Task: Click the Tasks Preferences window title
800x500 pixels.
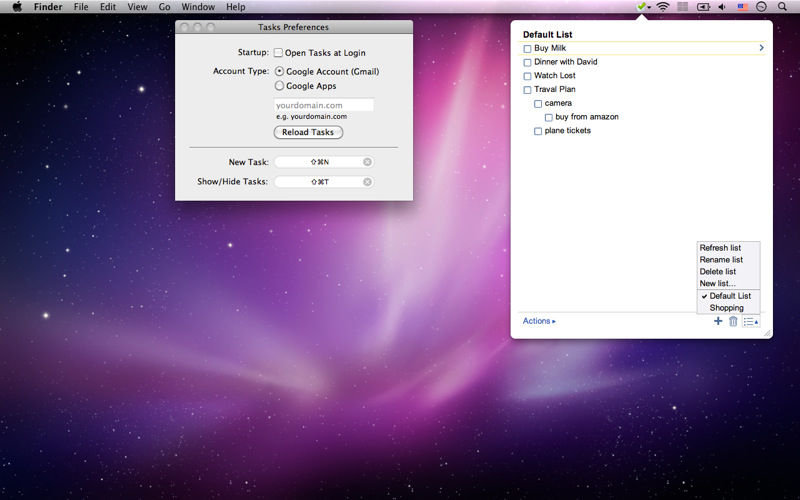Action: click(293, 27)
